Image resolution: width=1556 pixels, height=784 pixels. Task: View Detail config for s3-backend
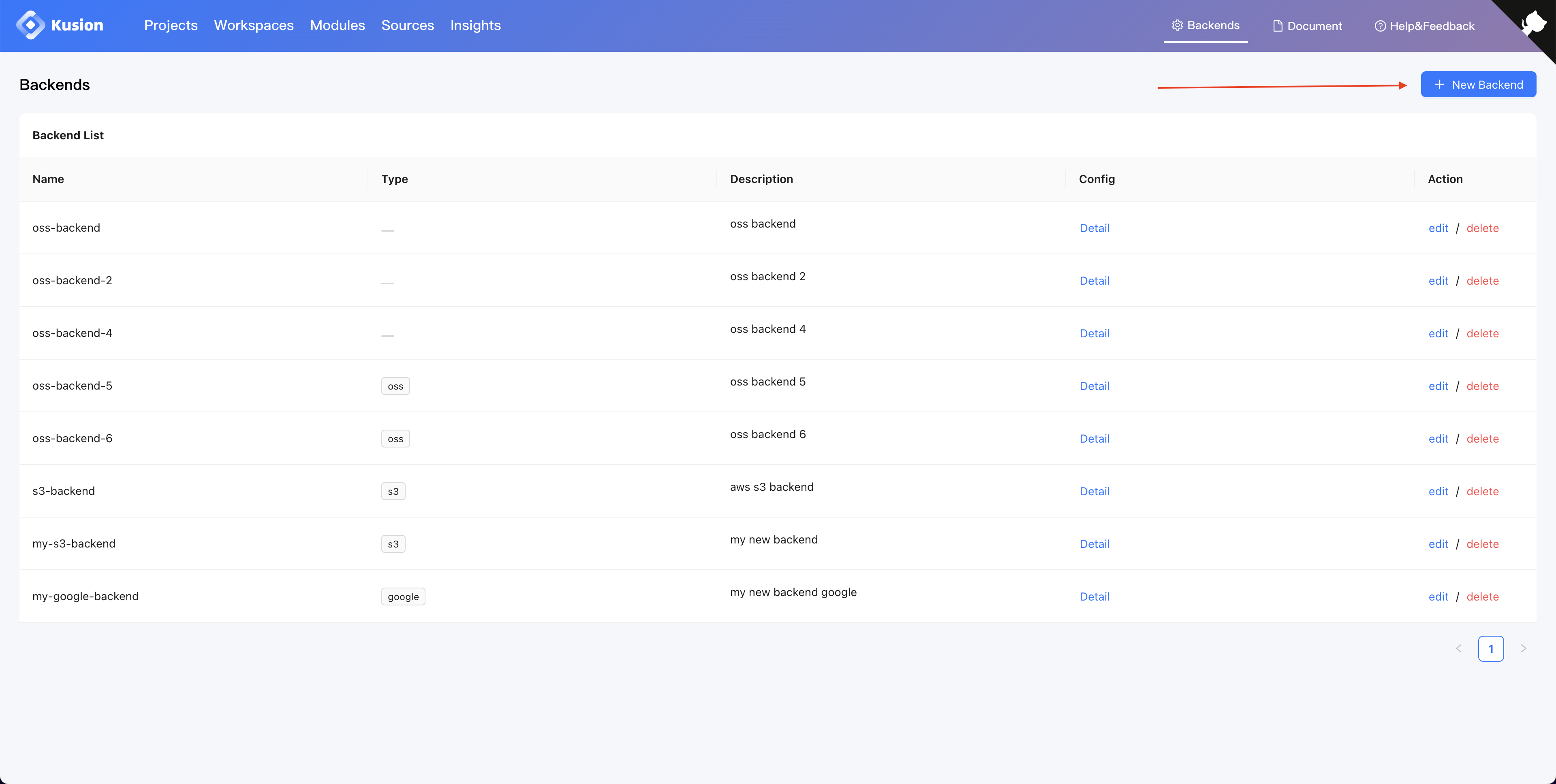(1094, 490)
